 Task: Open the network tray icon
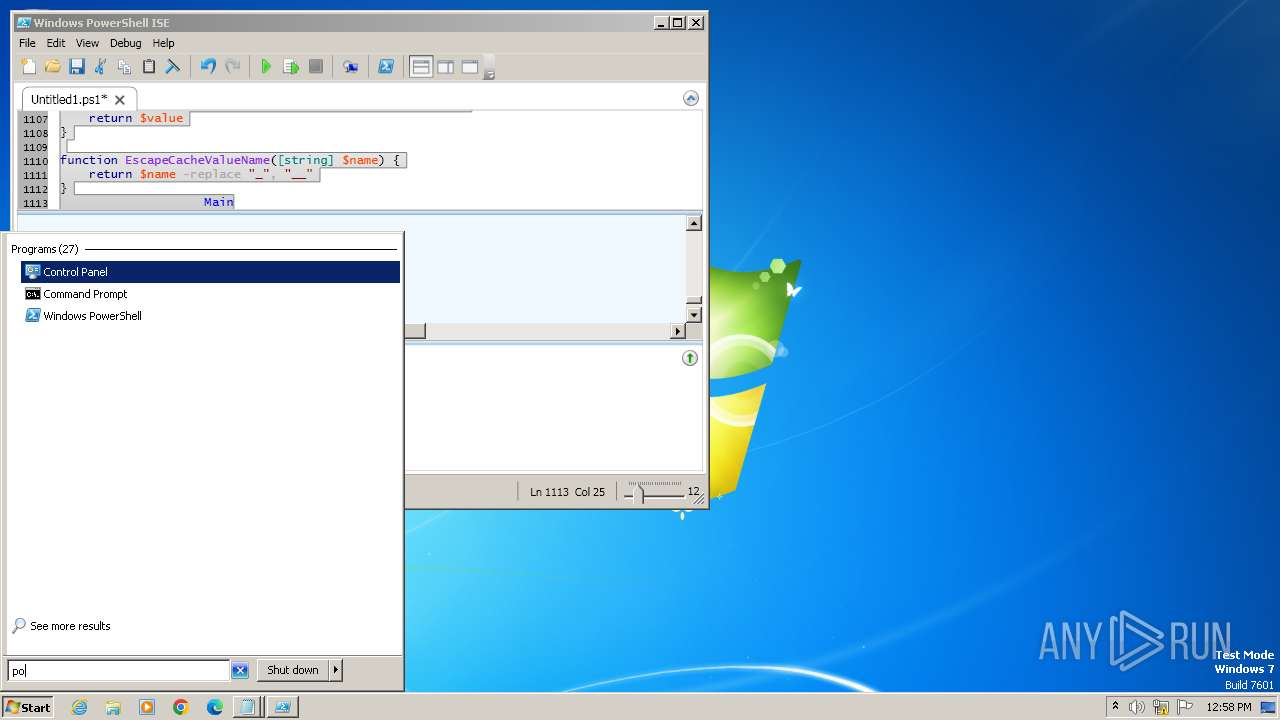pyautogui.click(x=1162, y=707)
